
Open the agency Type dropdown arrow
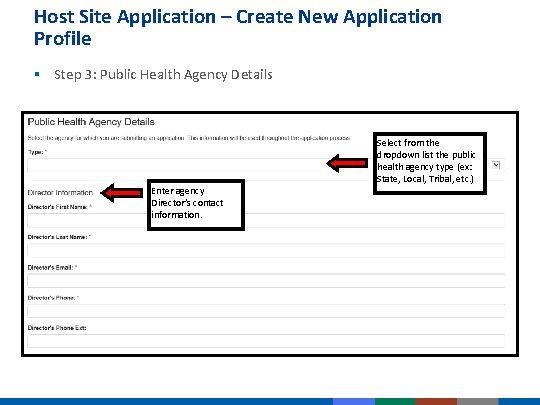point(496,165)
